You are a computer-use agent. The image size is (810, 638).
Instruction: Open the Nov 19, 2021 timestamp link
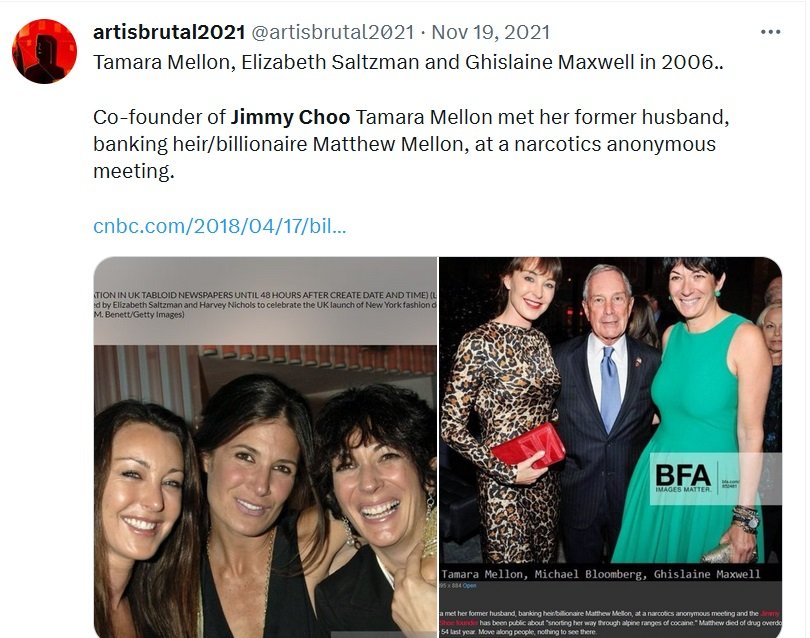[490, 32]
